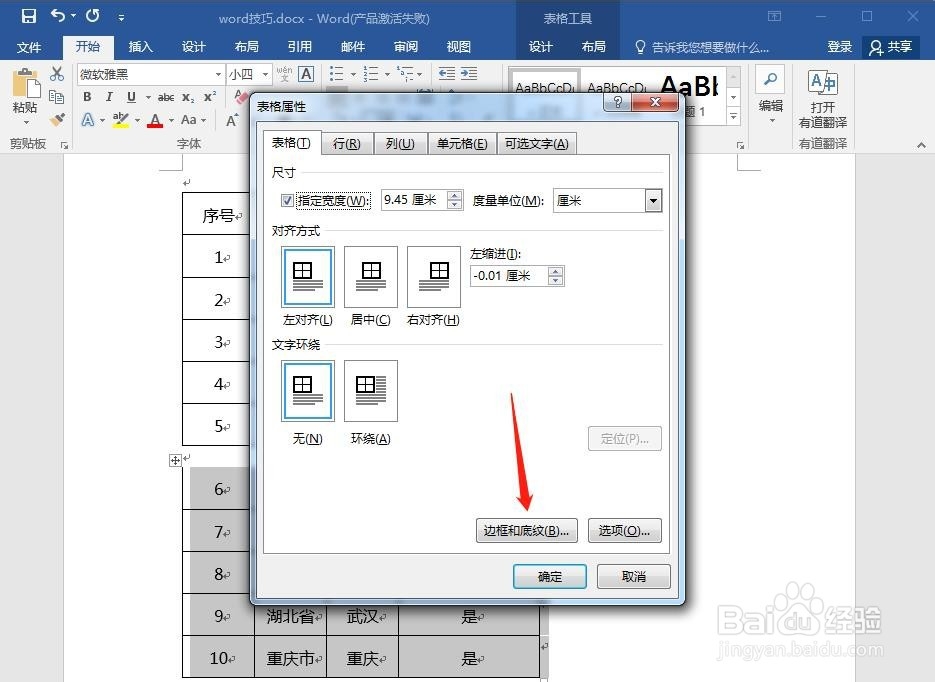Toggle Bold formatting
Screen dimensions: 935x682
(88, 96)
